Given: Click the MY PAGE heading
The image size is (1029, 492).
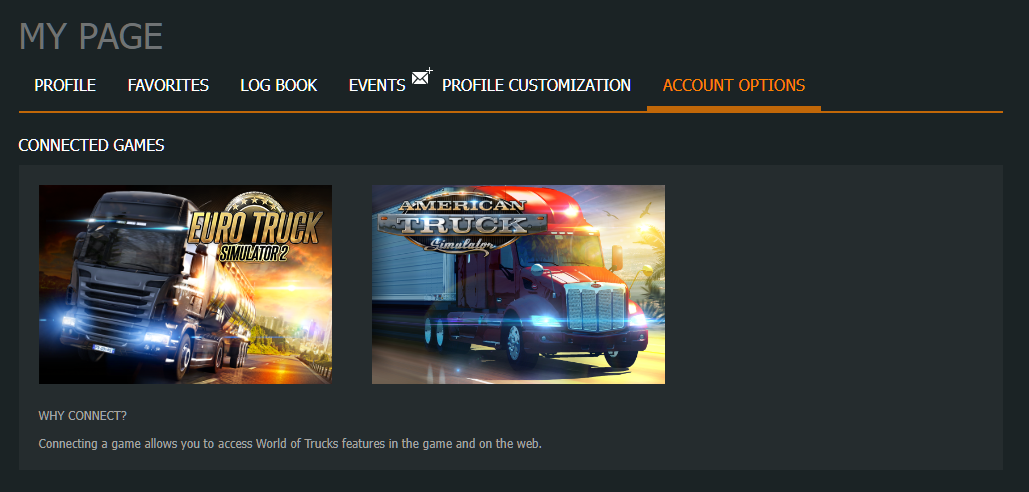Looking at the screenshot, I should [x=91, y=36].
